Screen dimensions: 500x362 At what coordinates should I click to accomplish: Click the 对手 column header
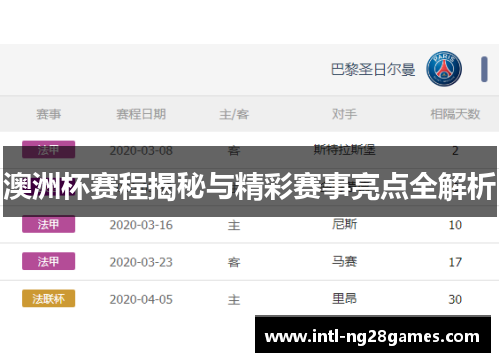[x=344, y=114]
